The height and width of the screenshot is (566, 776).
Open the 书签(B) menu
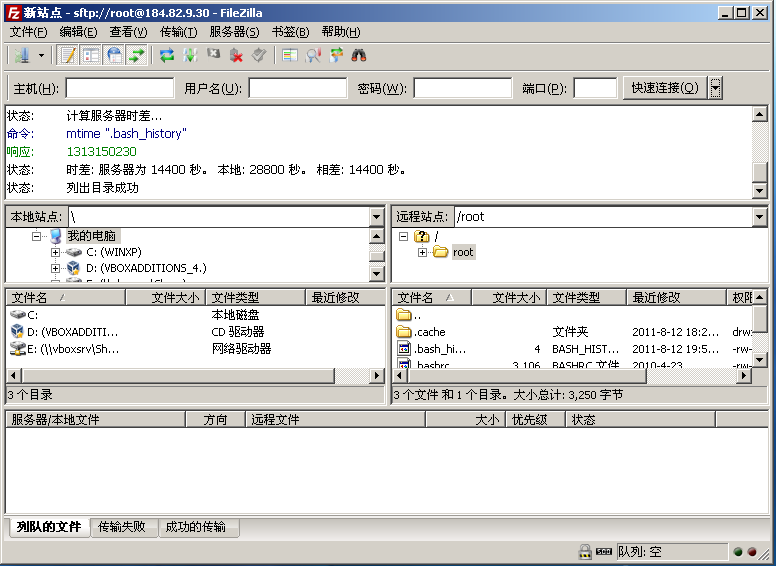290,32
